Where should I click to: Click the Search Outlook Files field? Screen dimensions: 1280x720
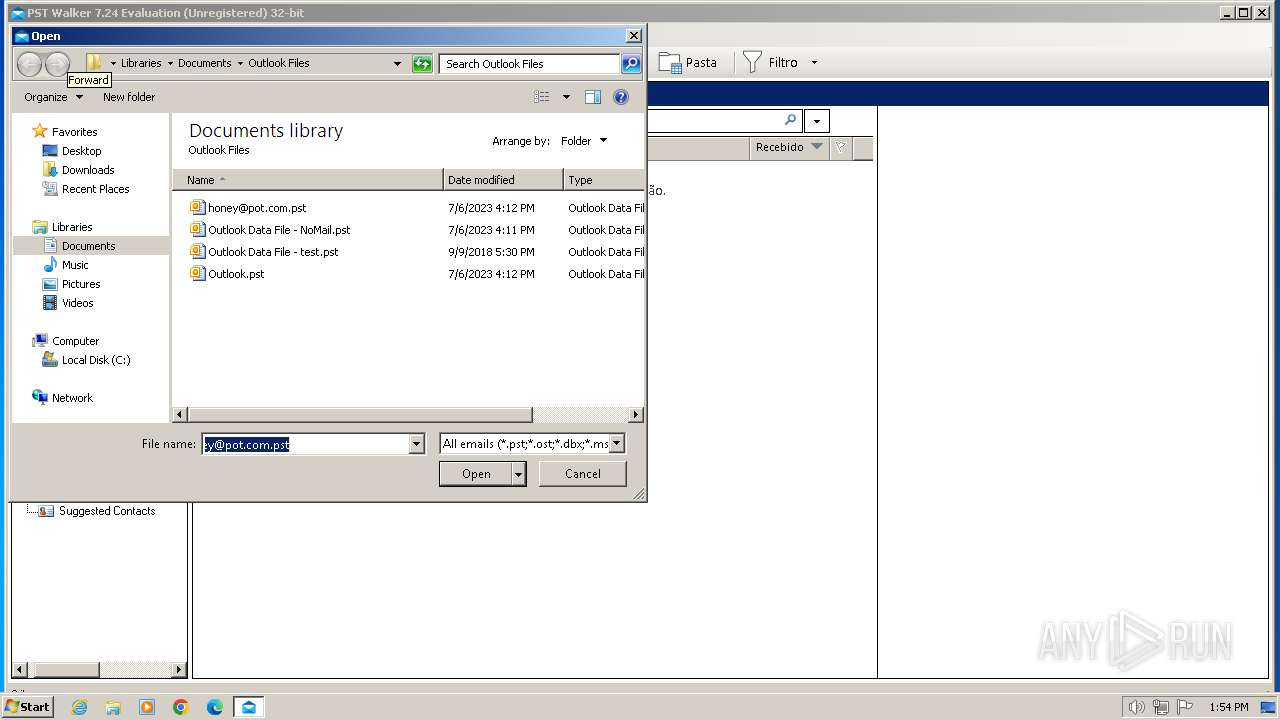pyautogui.click(x=529, y=63)
